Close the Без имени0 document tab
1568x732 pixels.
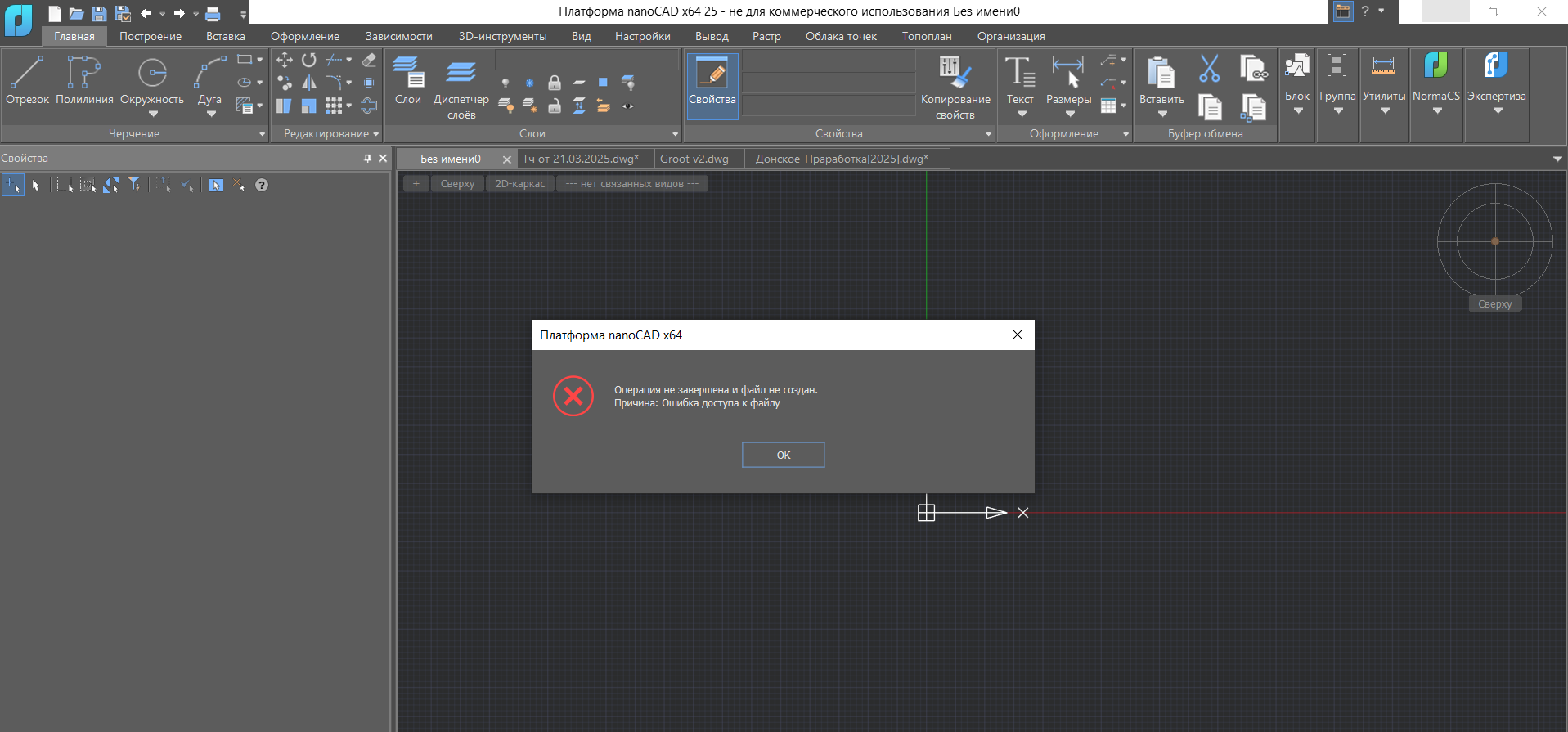507,159
